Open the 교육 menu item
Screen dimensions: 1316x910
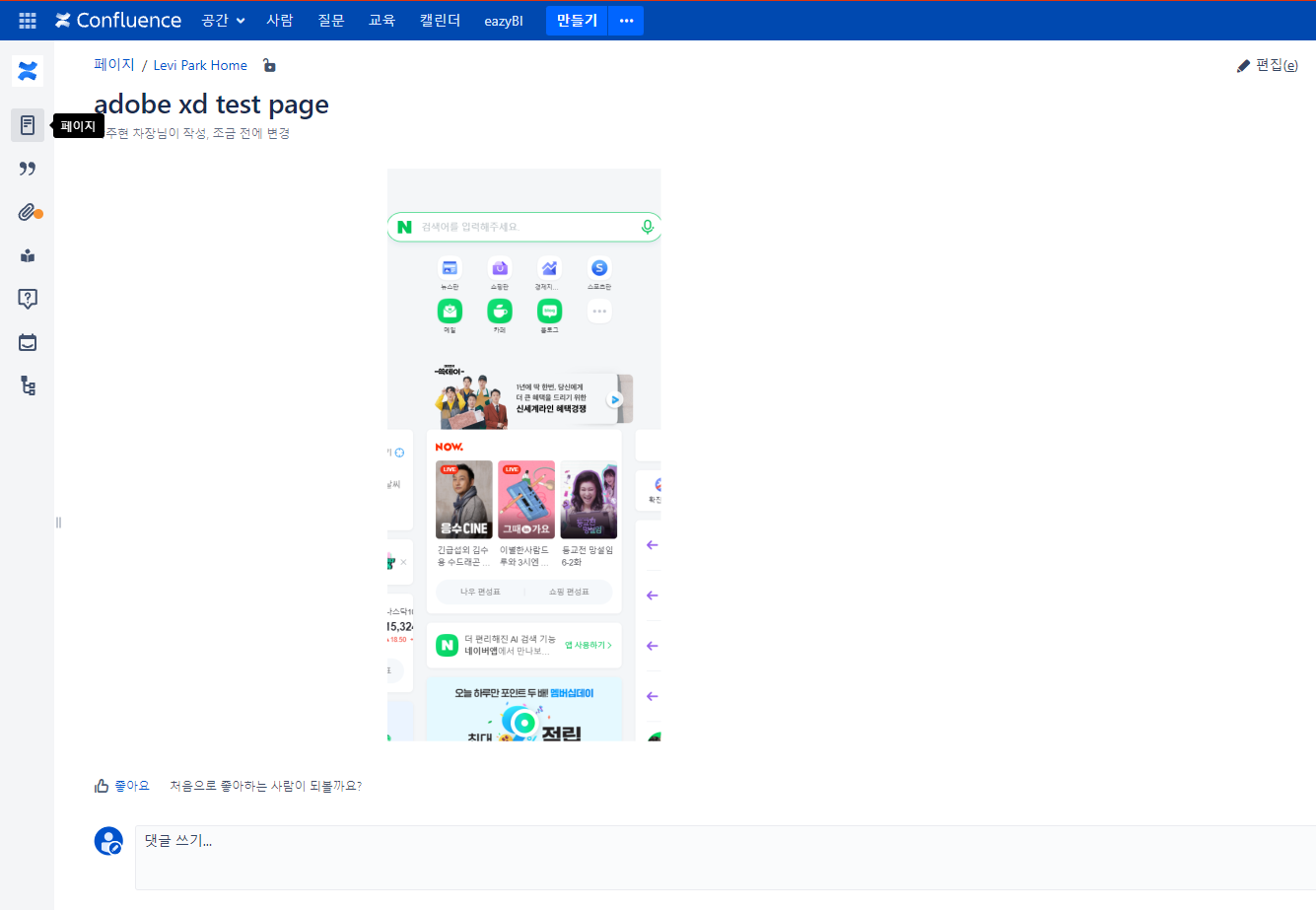[381, 21]
